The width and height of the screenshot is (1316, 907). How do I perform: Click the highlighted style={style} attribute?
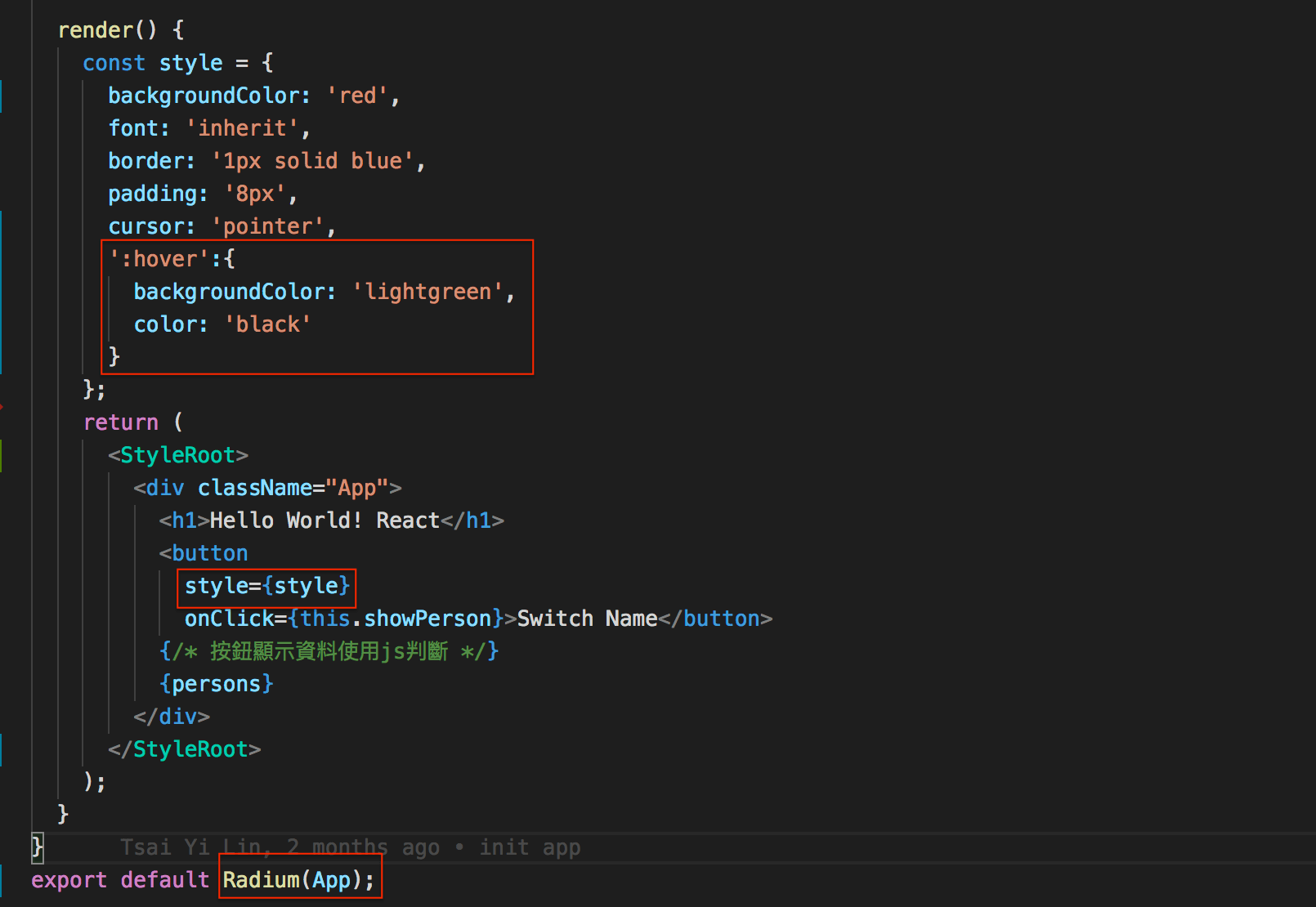point(266,586)
